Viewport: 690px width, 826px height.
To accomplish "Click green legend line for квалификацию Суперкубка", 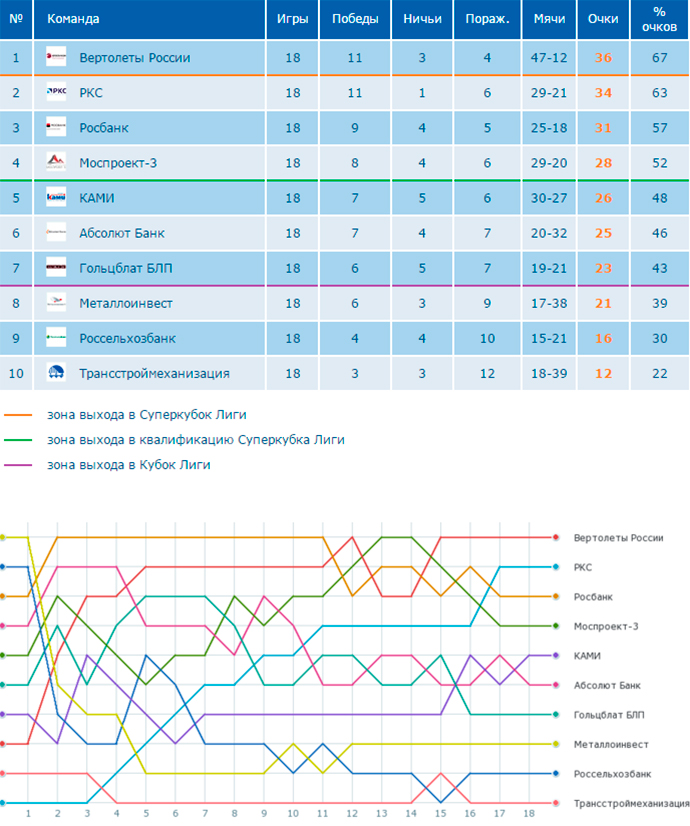I will click(18, 440).
